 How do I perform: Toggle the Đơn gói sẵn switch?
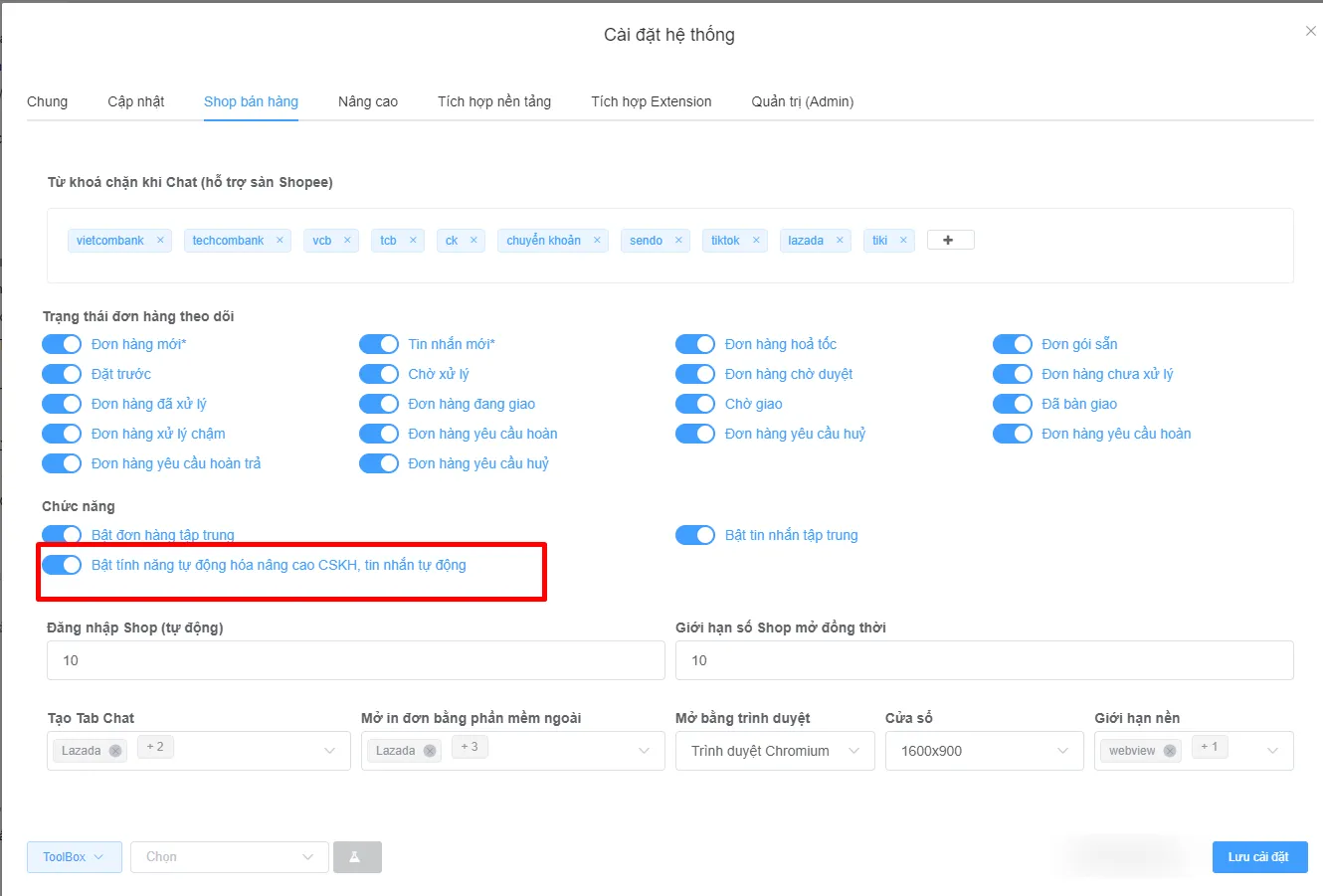pyautogui.click(x=1013, y=344)
